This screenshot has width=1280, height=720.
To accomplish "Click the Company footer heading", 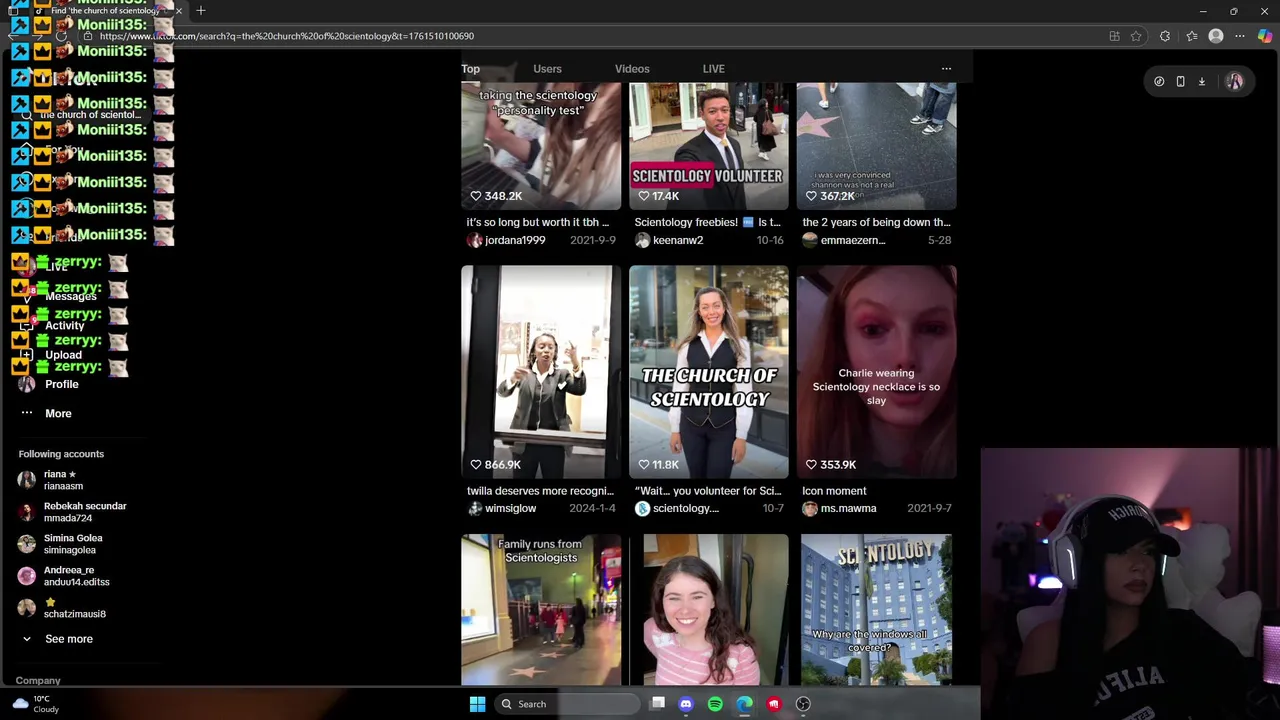I will pyautogui.click(x=38, y=680).
